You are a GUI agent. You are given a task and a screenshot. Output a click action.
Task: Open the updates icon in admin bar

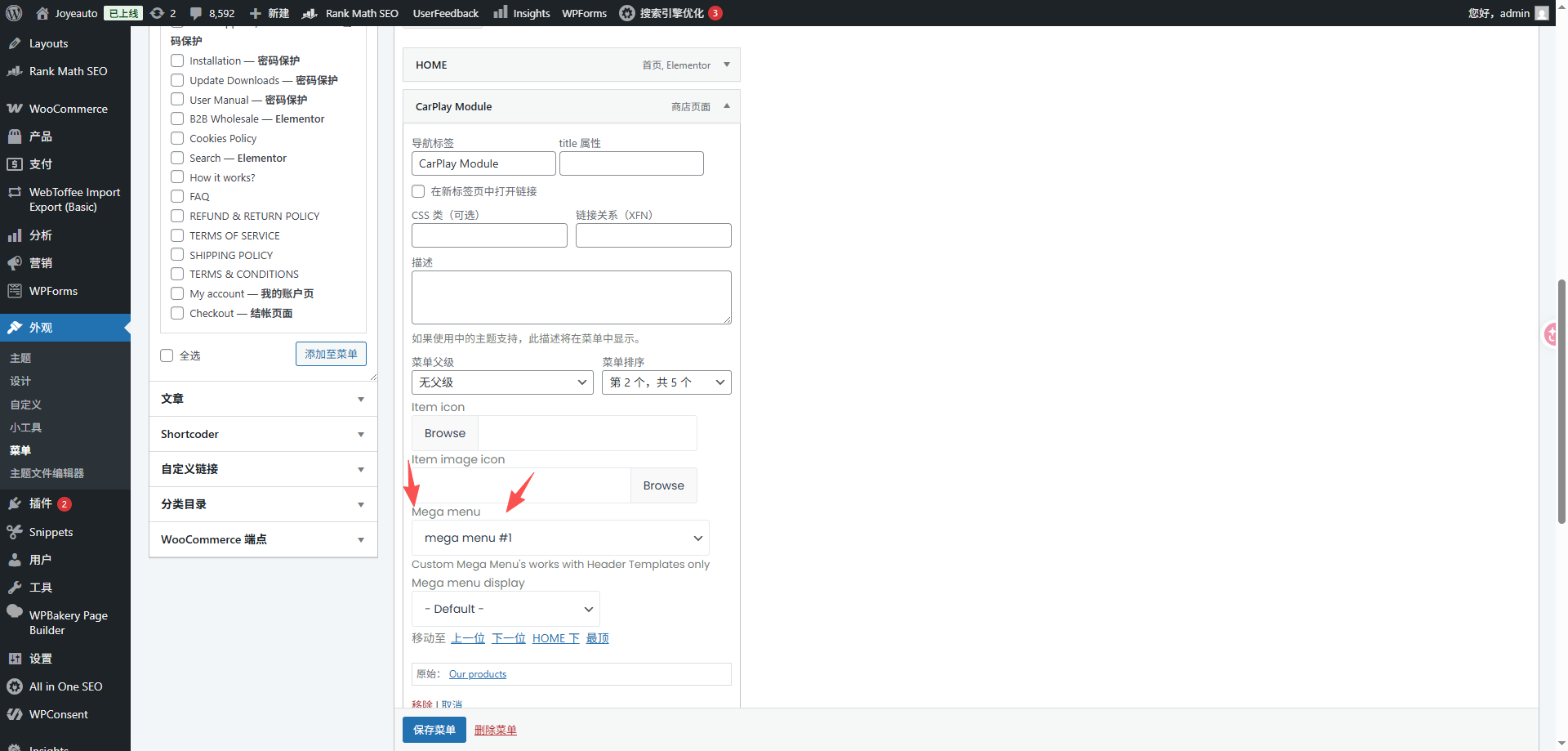point(158,13)
